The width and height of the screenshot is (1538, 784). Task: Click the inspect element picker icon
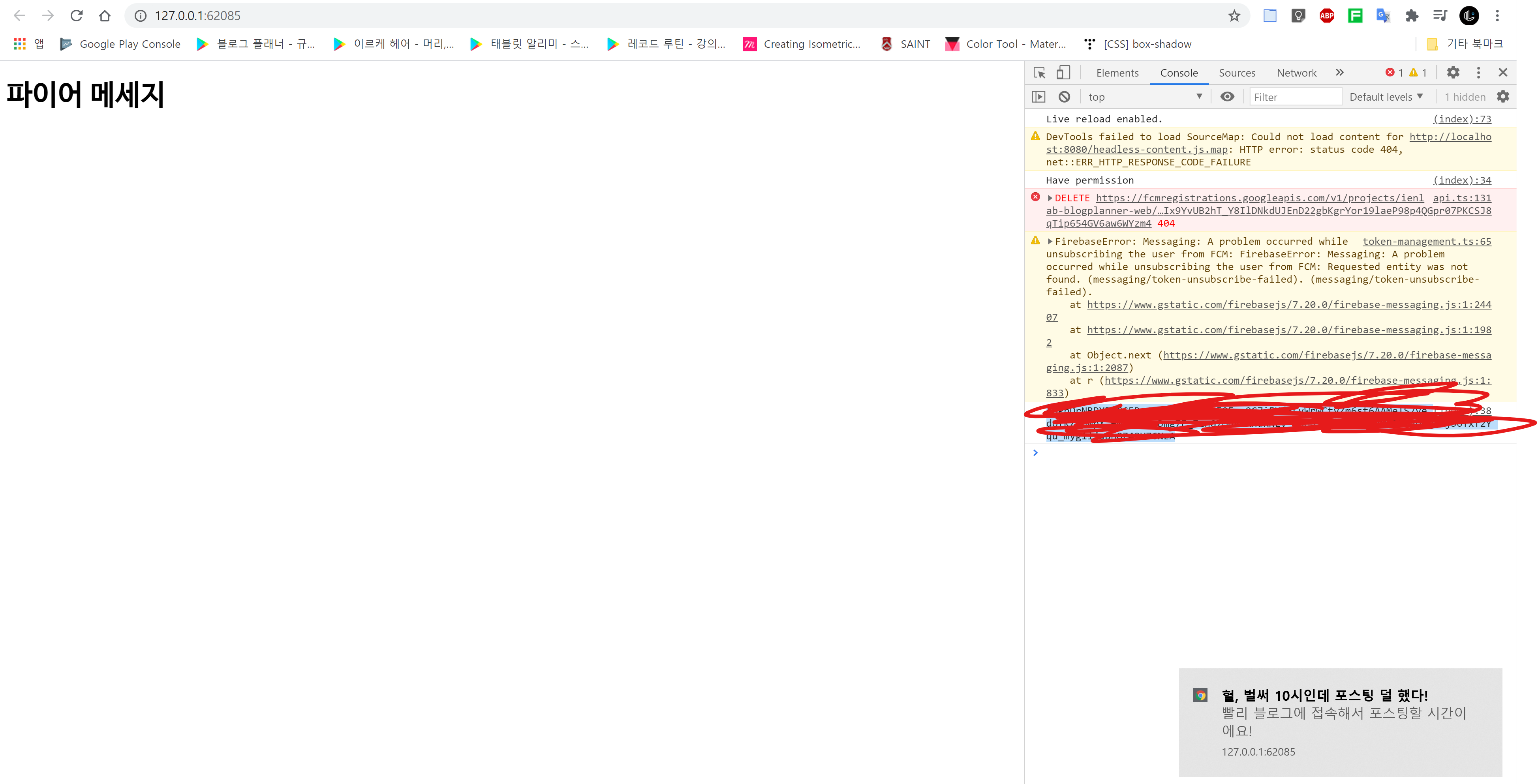point(1039,73)
